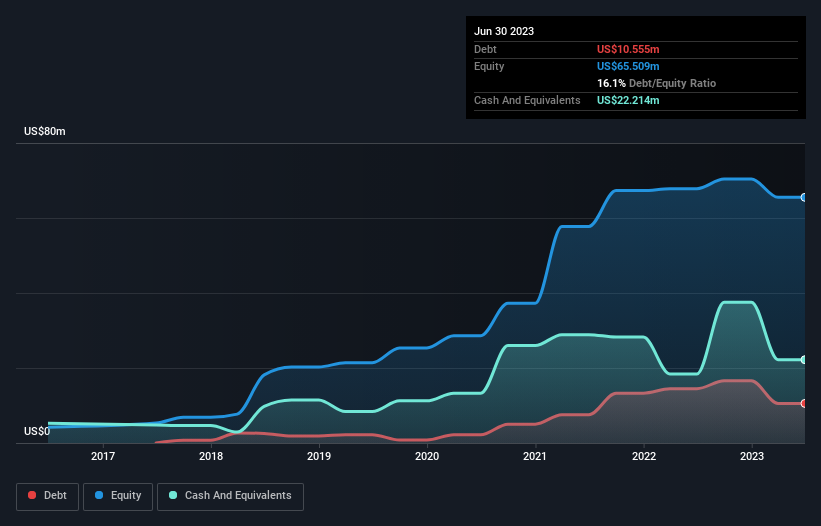Click the 2019 x-axis label

pyautogui.click(x=319, y=456)
